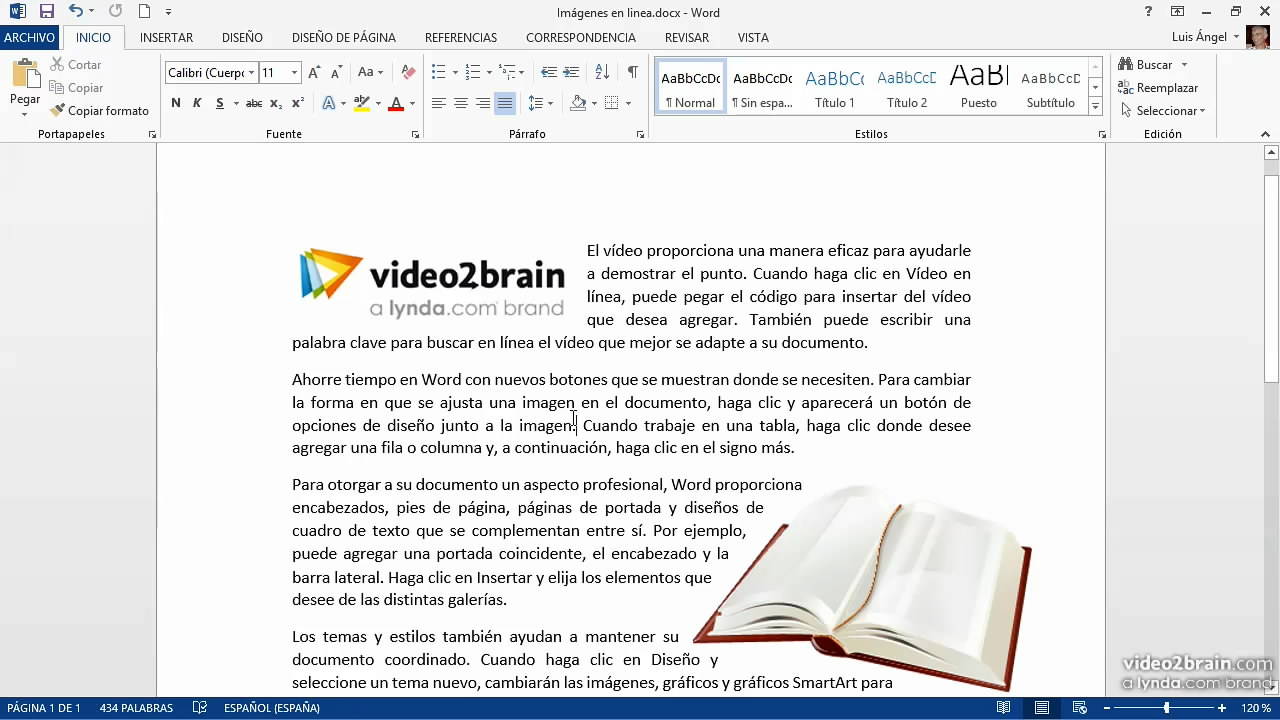Select the Sin espaciado style

click(762, 88)
